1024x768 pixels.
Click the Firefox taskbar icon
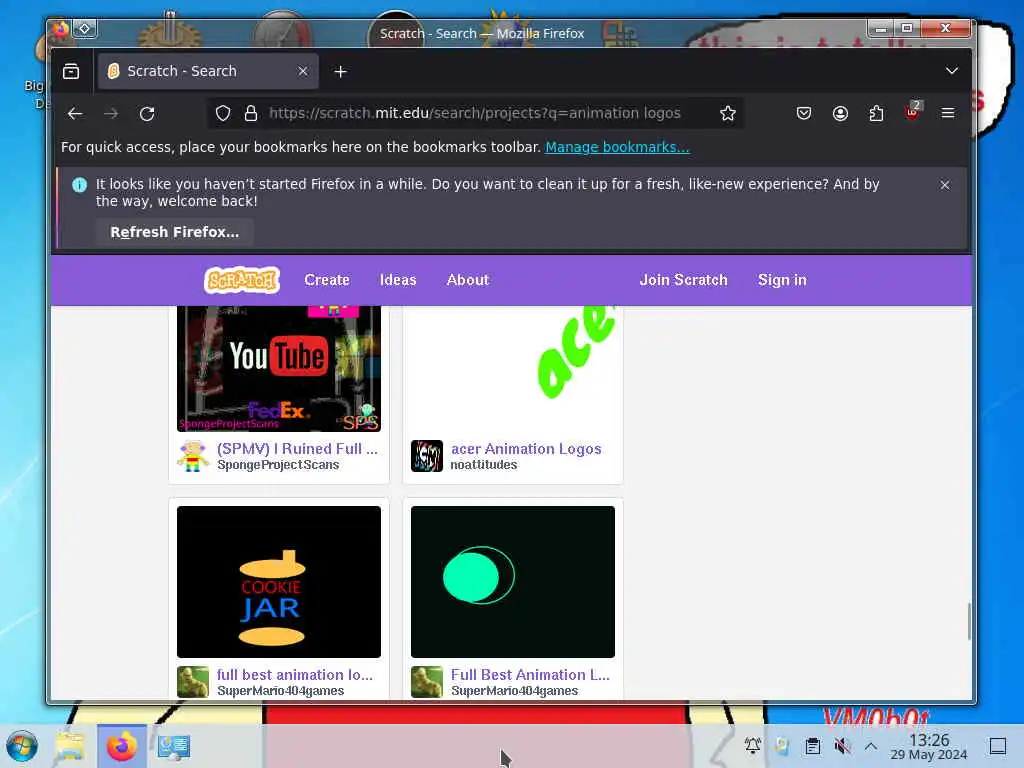coord(121,746)
